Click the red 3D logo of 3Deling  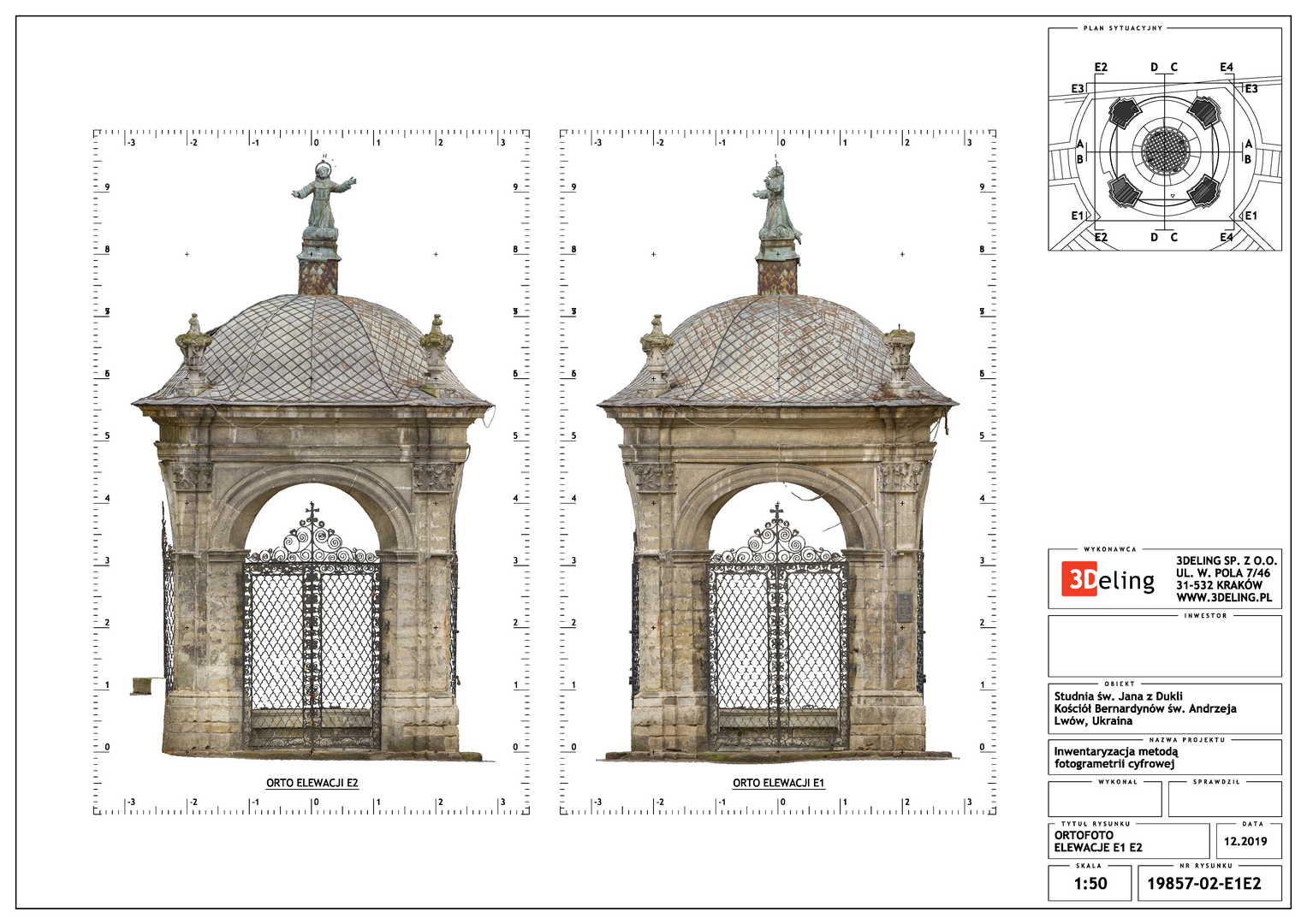pyautogui.click(x=1078, y=579)
